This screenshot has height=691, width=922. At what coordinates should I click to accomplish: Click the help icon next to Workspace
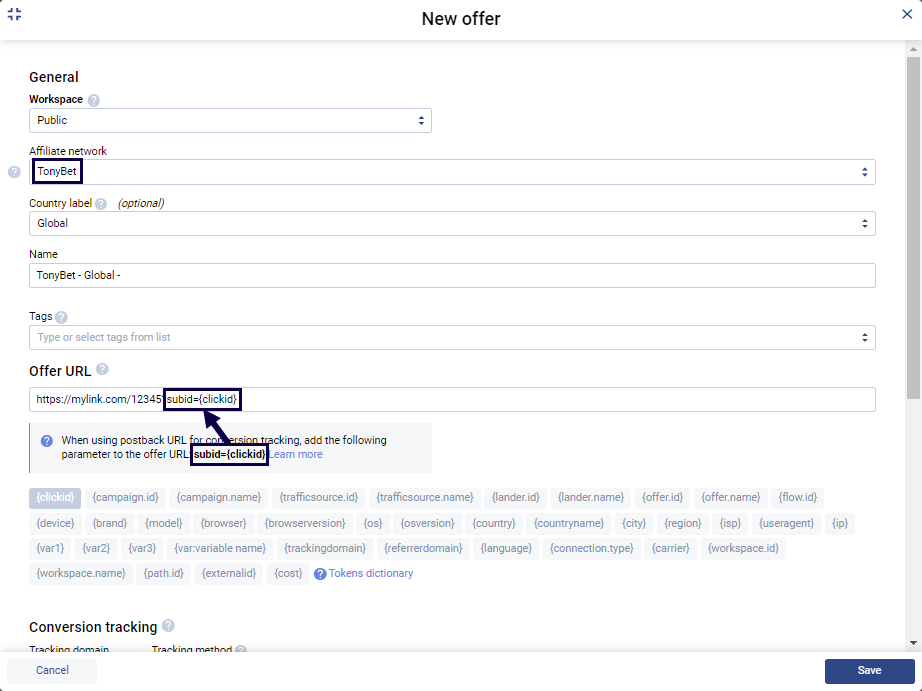[94, 100]
